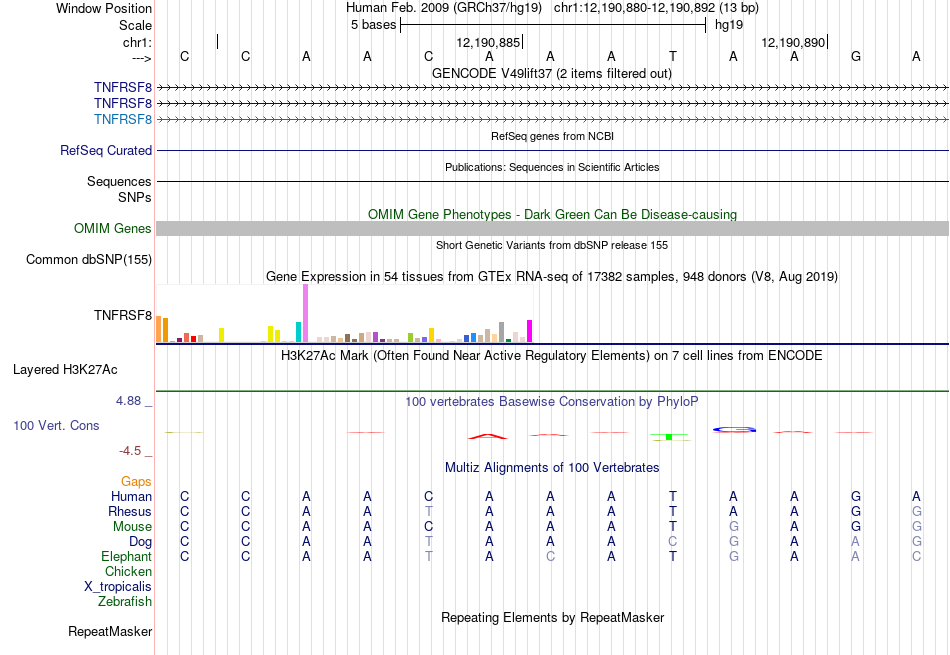The height and width of the screenshot is (655, 950).
Task: Select the RepeatMasker track label
Action: click(110, 631)
